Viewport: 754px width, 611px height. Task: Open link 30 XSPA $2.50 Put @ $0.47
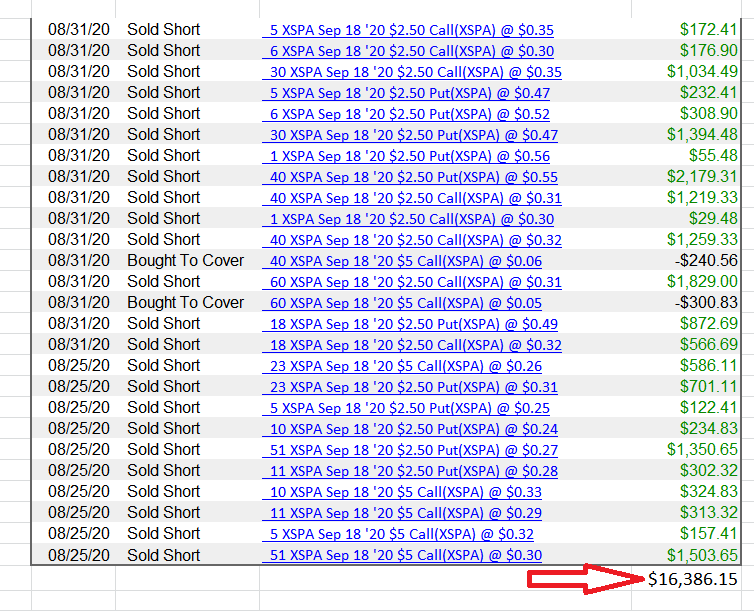pyautogui.click(x=410, y=135)
